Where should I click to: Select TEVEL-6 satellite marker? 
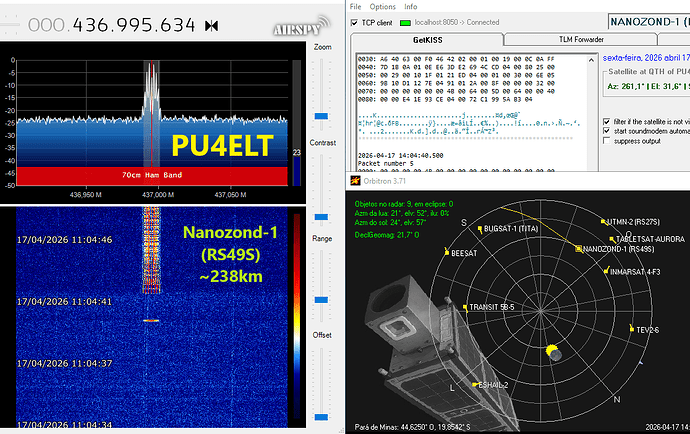pos(632,329)
